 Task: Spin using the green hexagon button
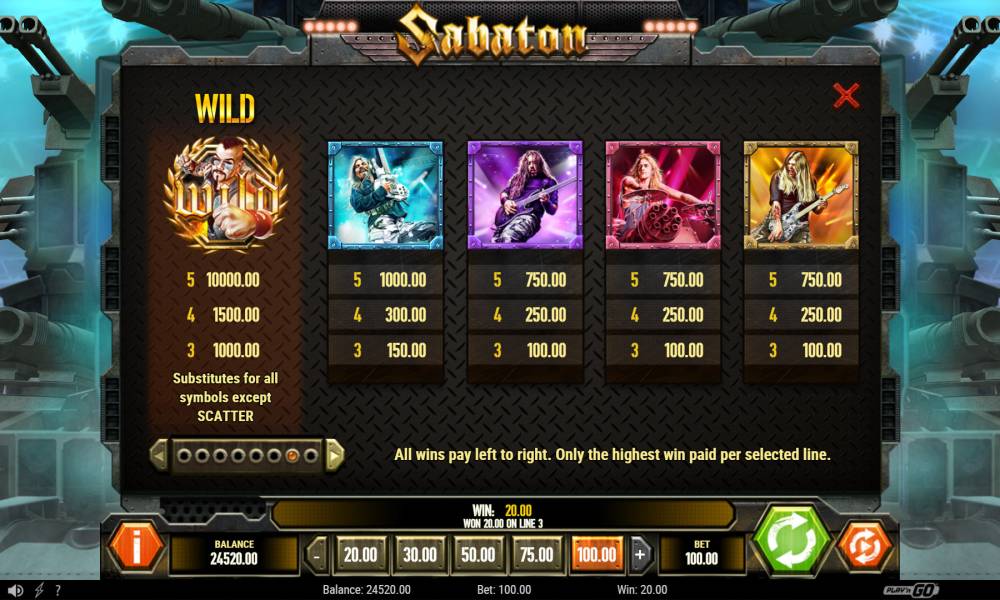(x=791, y=539)
